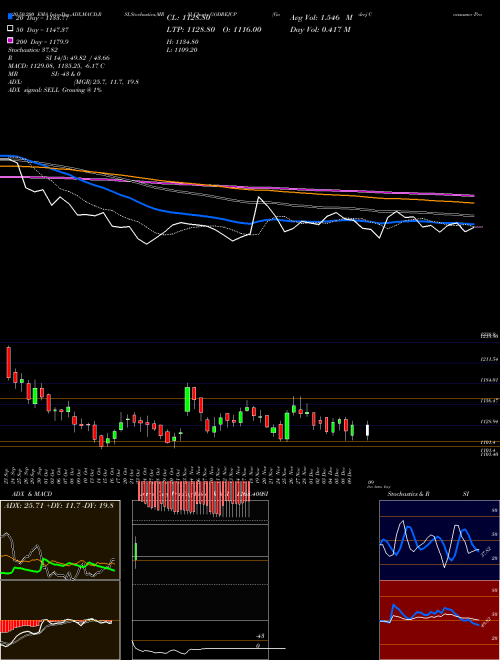Click the white 50 Day EMA legend swatch
The width and height of the screenshot is (500, 660).
tap(10, 29)
